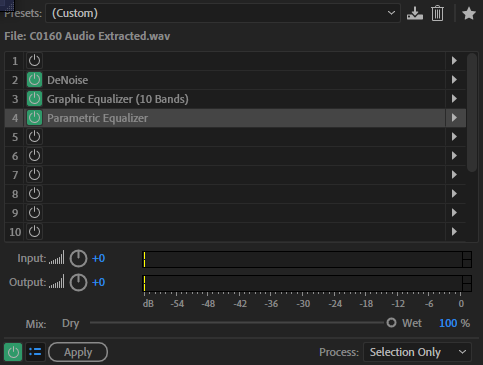Click the Output level meter

point(307,283)
